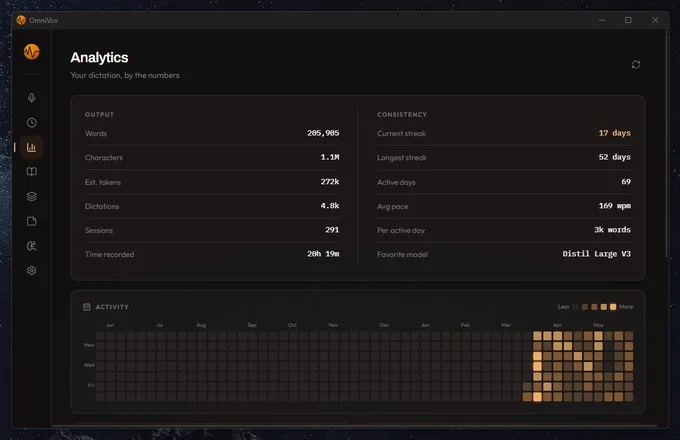The image size is (680, 440).
Task: Open the language translate icon in sidebar
Action: [x=32, y=246]
